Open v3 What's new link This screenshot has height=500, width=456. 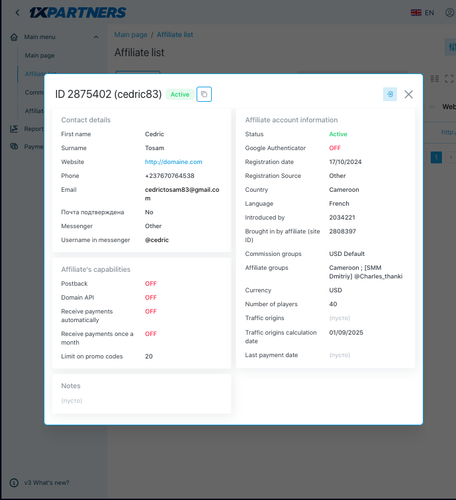click(47, 483)
